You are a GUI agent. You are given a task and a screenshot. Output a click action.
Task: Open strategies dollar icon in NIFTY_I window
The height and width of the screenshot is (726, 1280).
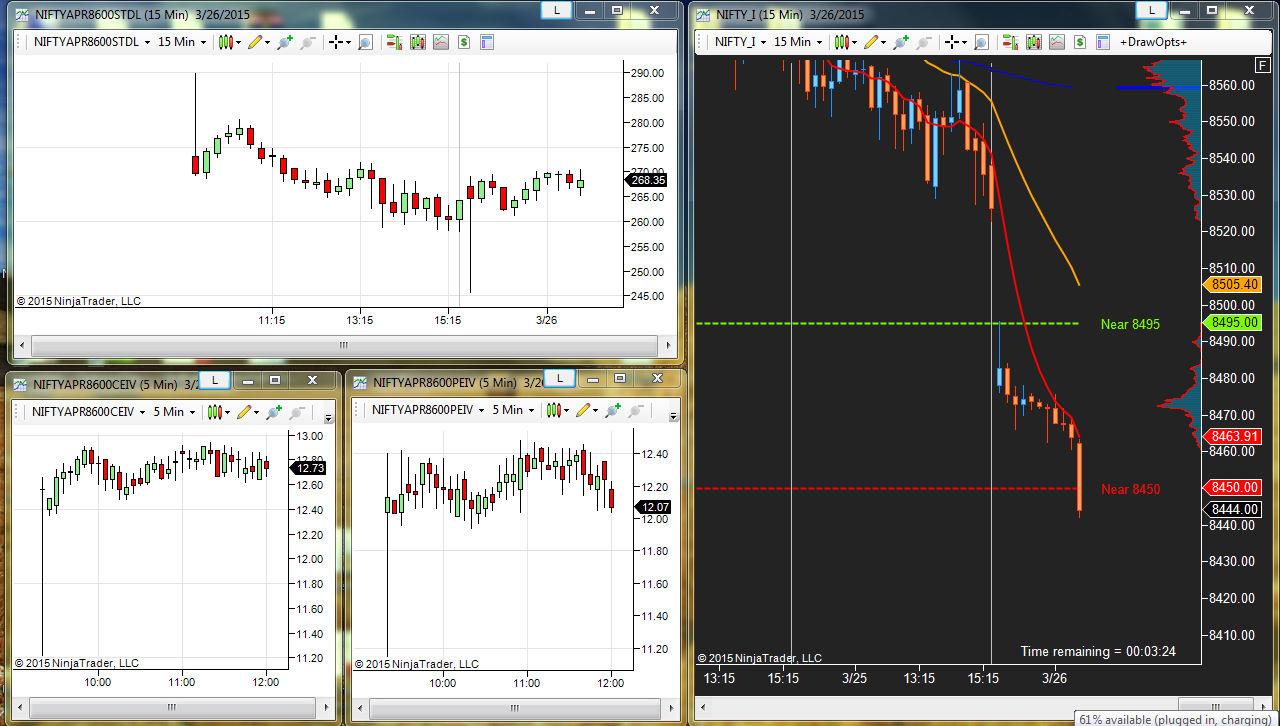[1080, 42]
